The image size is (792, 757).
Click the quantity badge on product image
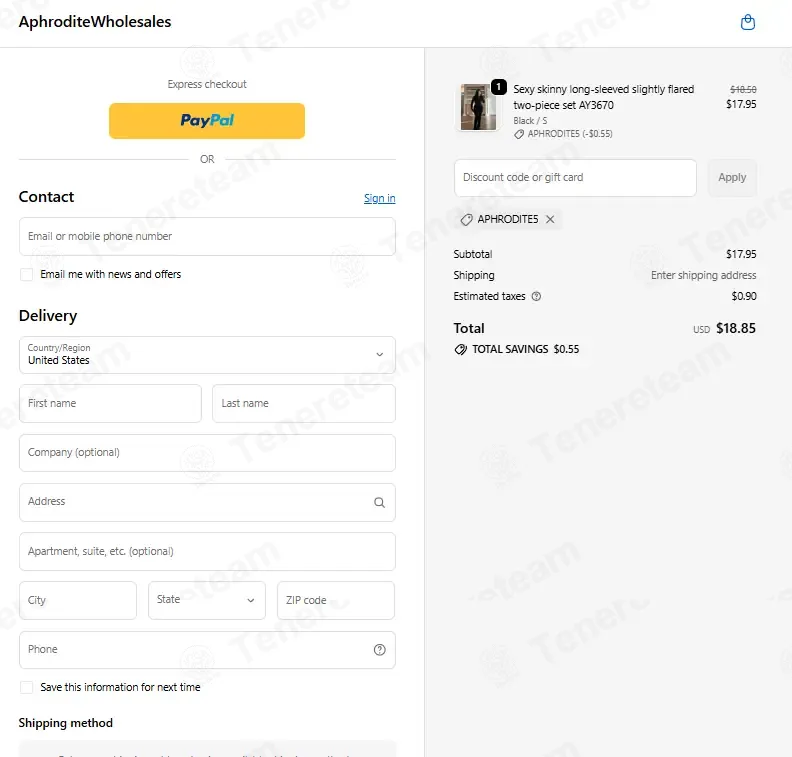pyautogui.click(x=499, y=87)
